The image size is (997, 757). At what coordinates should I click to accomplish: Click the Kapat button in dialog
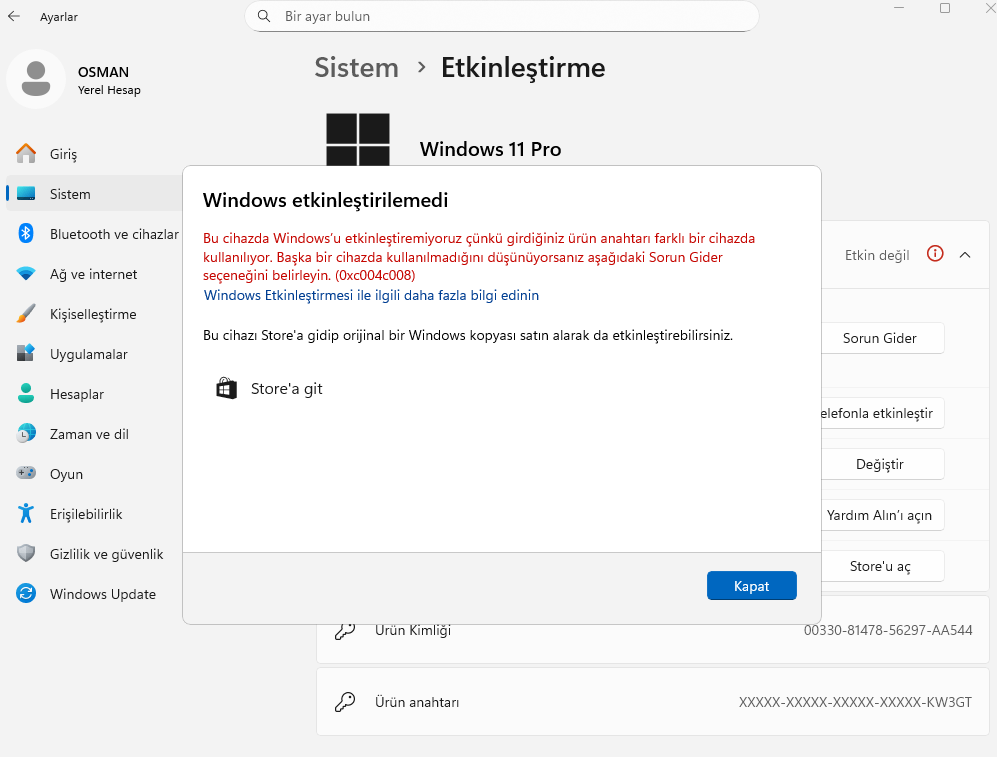752,585
